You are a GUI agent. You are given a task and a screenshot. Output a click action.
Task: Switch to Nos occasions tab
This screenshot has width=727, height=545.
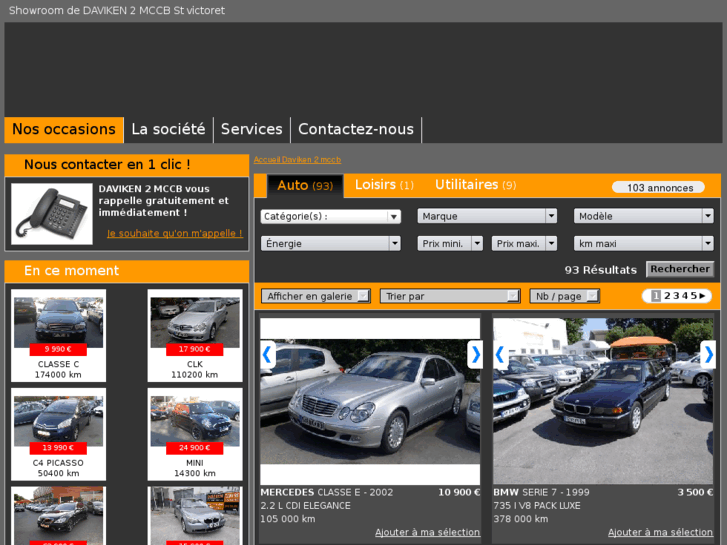[64, 129]
